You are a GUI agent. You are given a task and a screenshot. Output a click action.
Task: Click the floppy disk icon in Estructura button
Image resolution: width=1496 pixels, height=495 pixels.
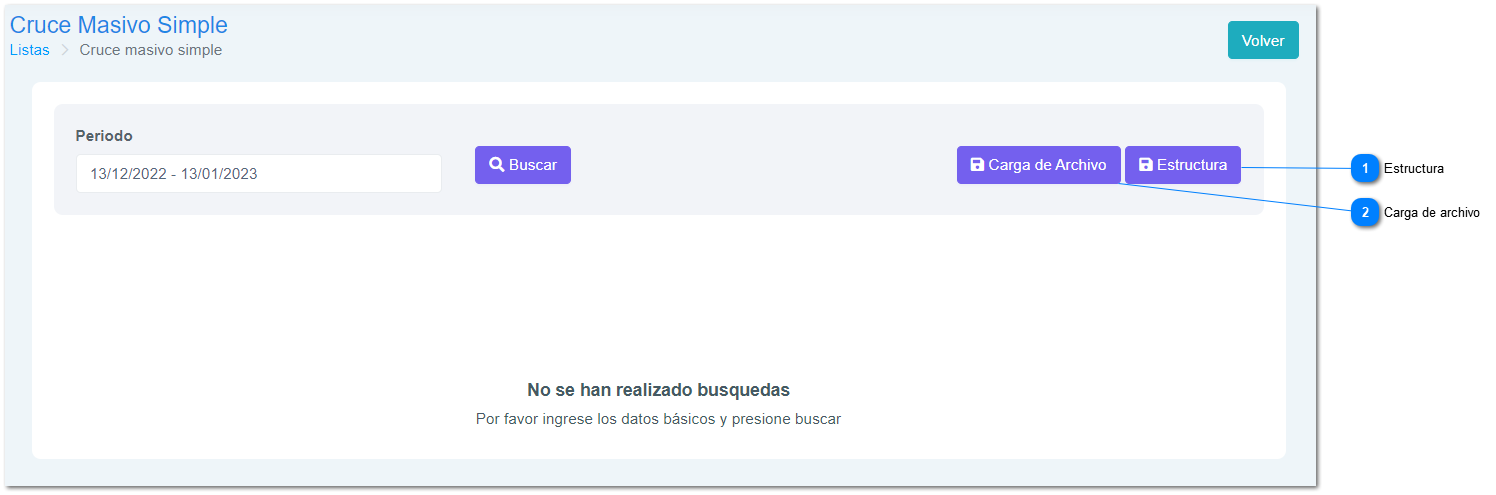tap(1146, 165)
